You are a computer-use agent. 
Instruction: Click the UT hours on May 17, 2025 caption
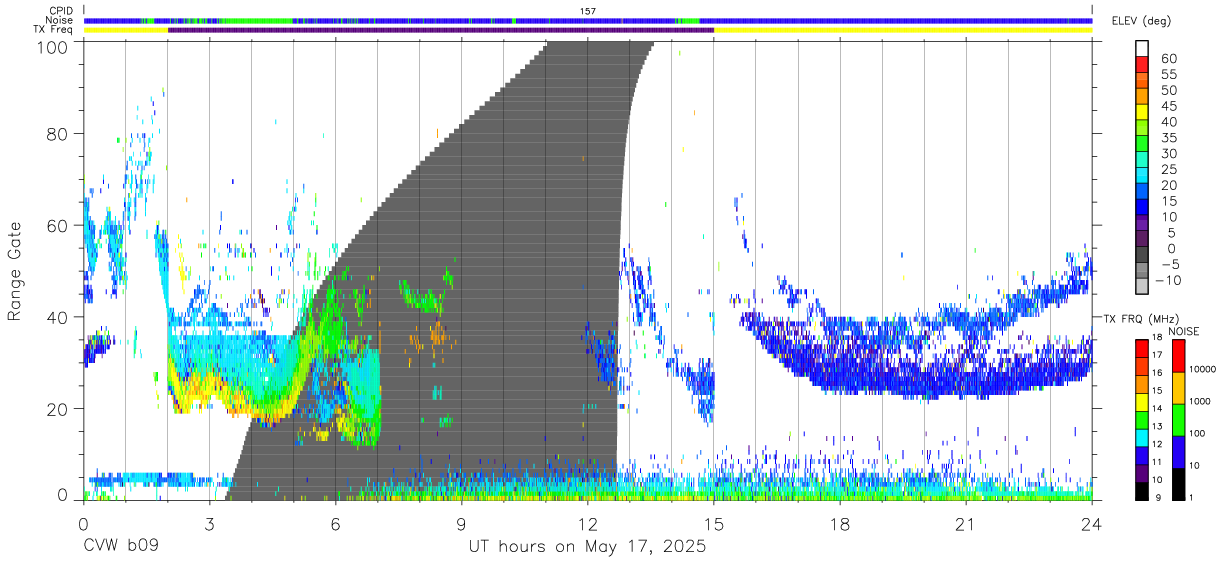(x=588, y=547)
